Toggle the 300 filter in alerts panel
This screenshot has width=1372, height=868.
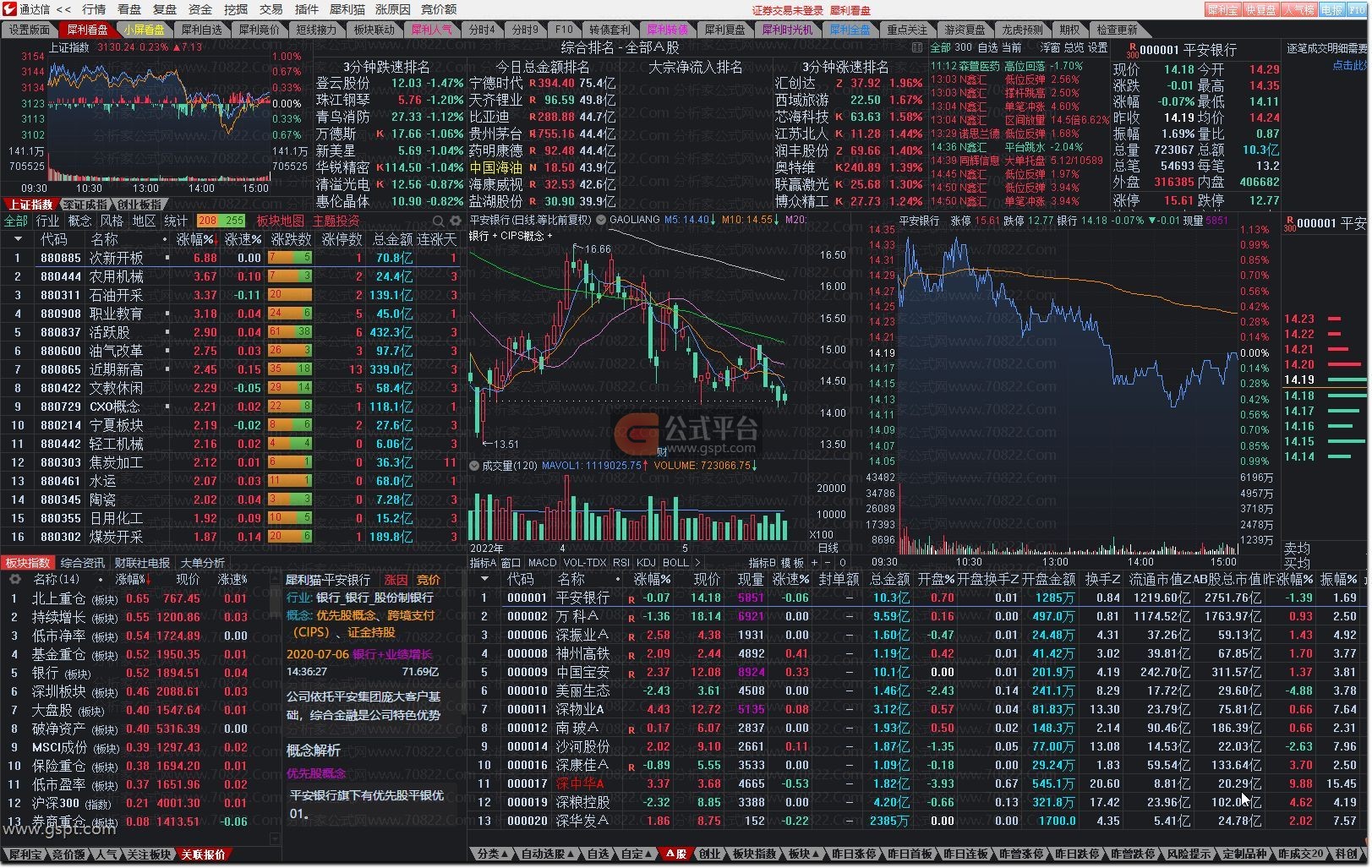click(963, 48)
